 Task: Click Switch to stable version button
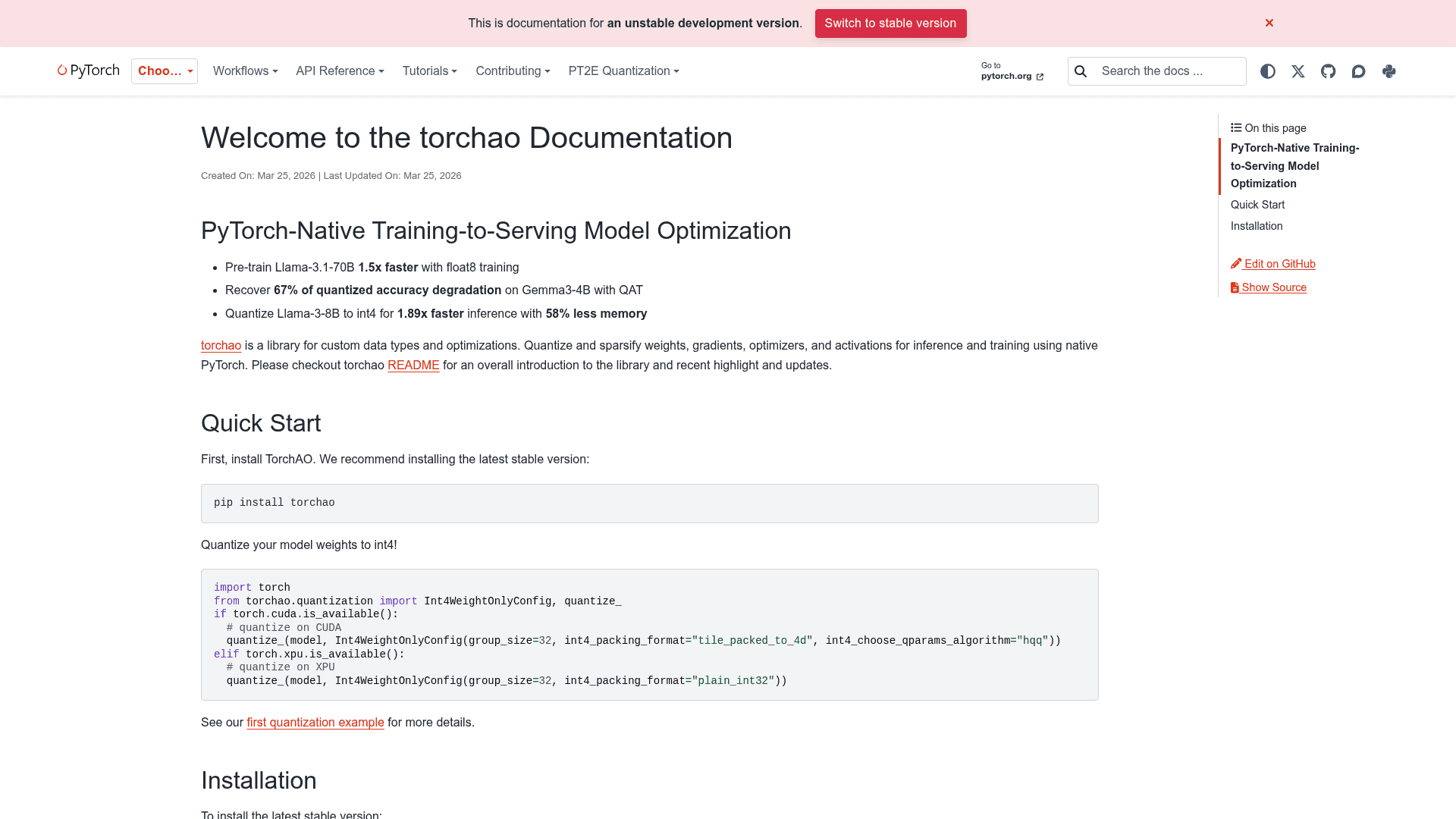click(x=890, y=23)
